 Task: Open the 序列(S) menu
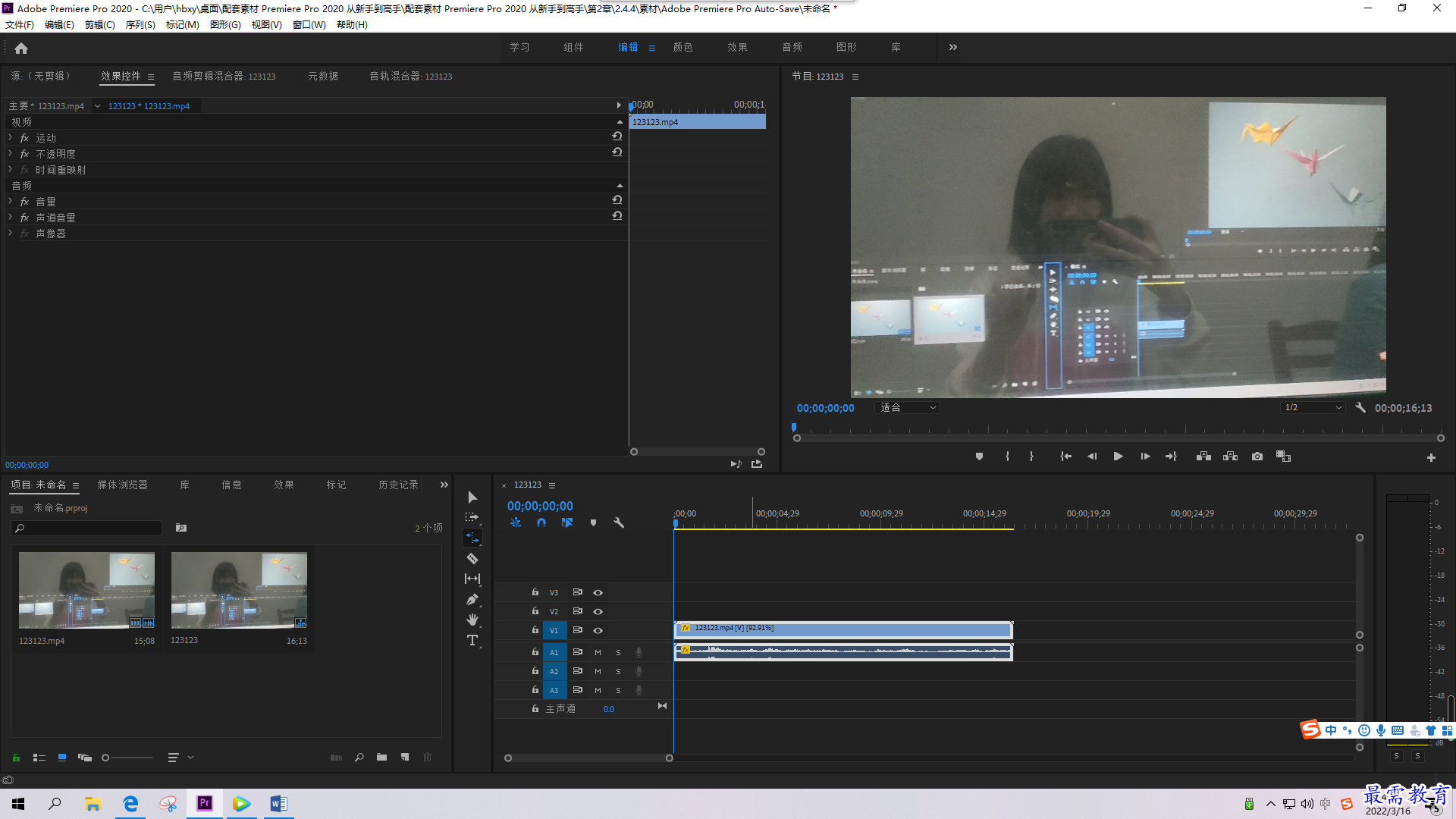tap(140, 25)
